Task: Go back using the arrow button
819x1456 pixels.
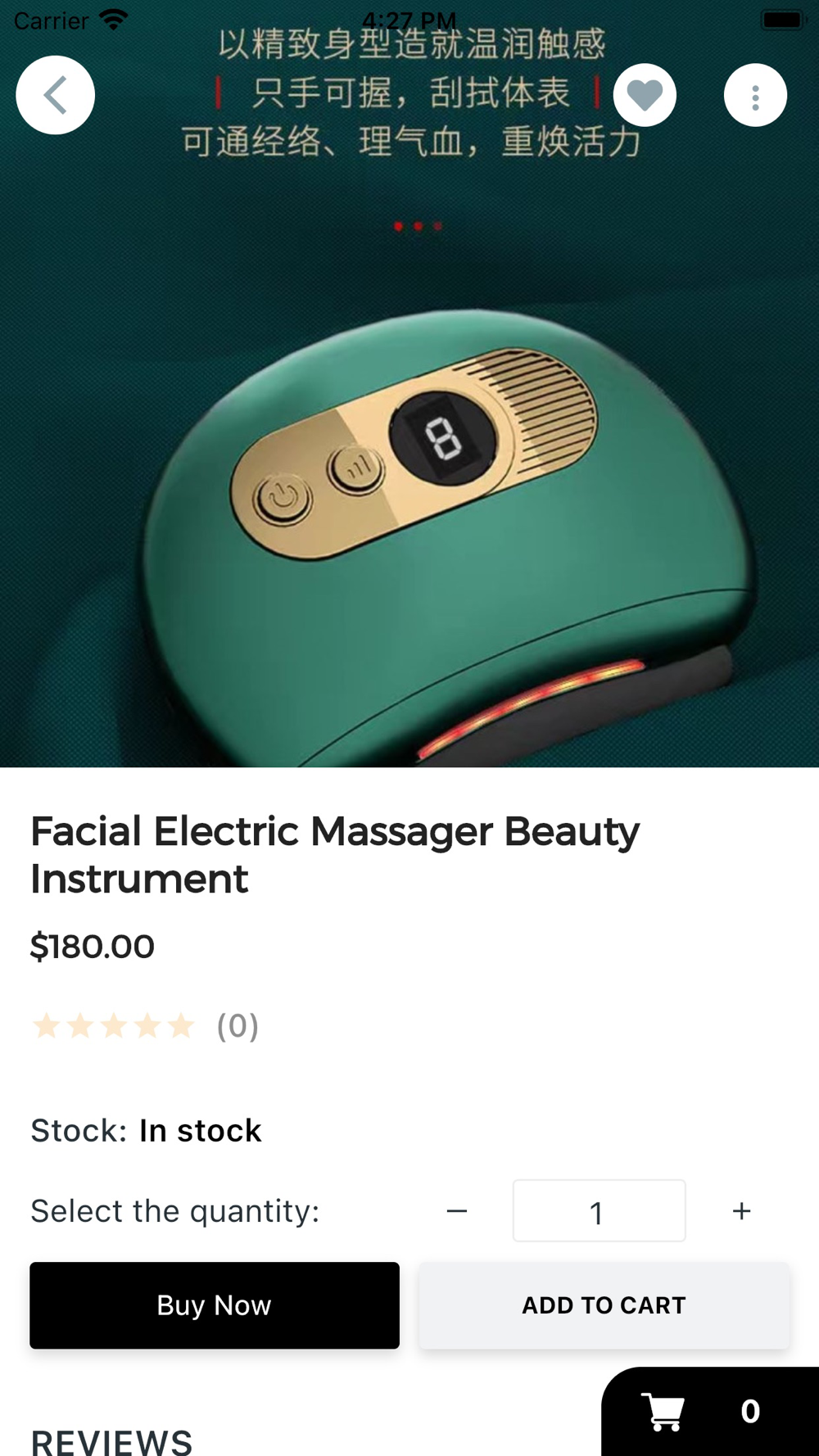Action: [x=55, y=95]
